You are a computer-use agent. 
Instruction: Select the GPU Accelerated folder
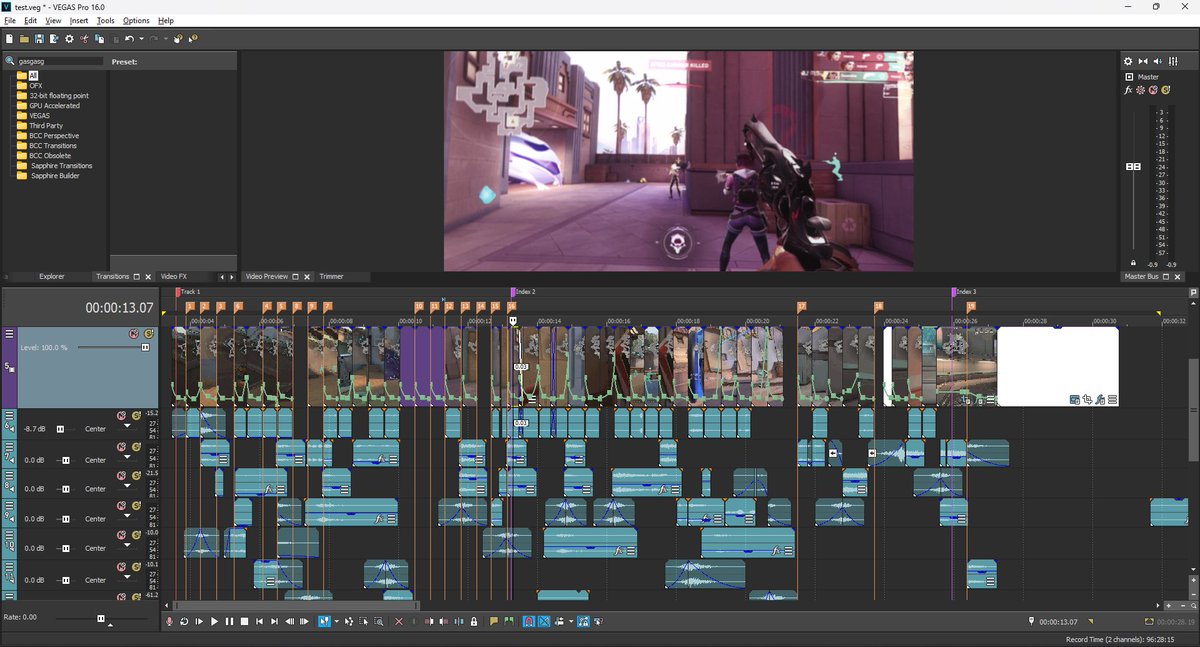[54, 106]
